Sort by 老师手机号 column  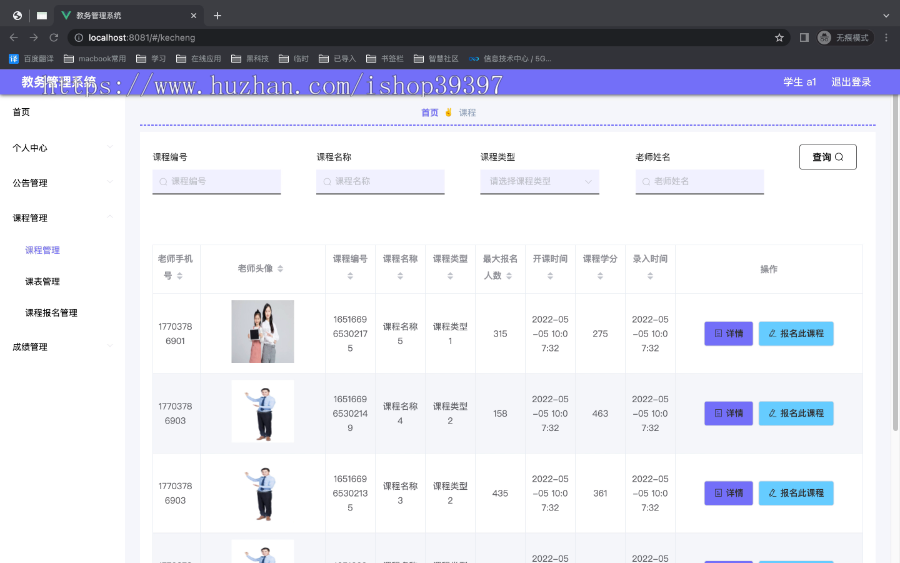pos(180,276)
